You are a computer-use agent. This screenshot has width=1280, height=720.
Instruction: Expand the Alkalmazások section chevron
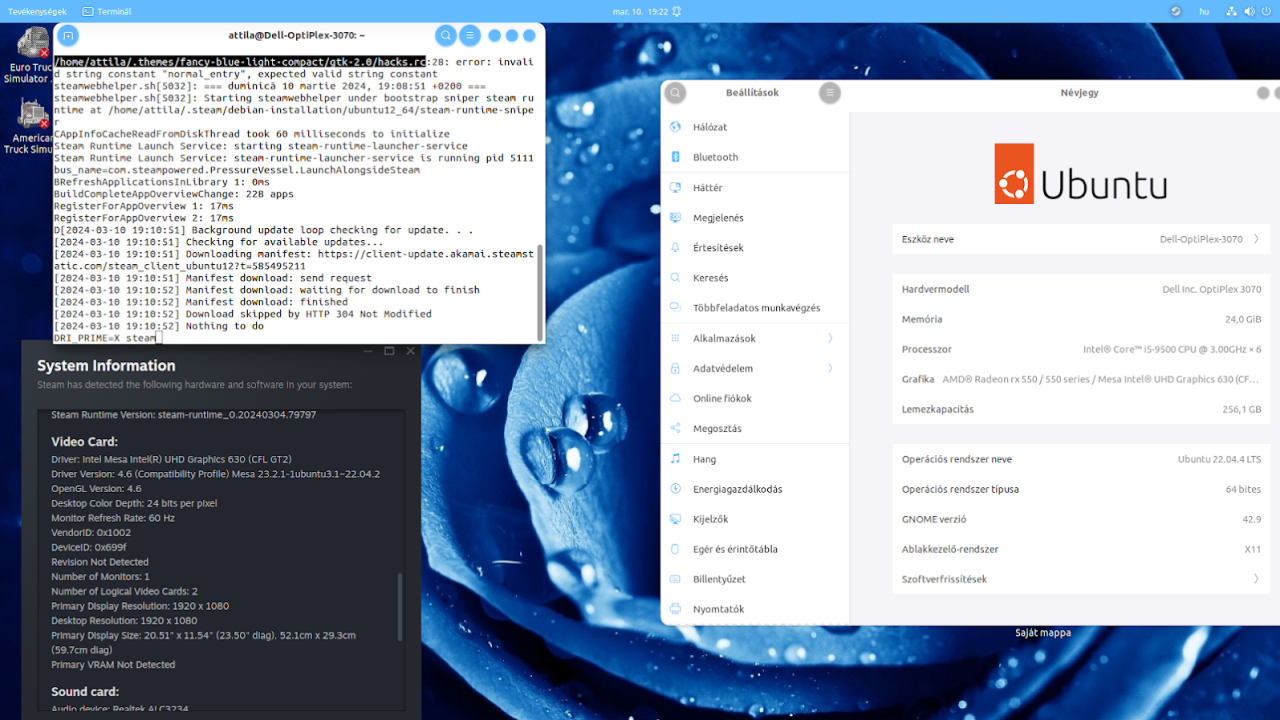pos(830,338)
